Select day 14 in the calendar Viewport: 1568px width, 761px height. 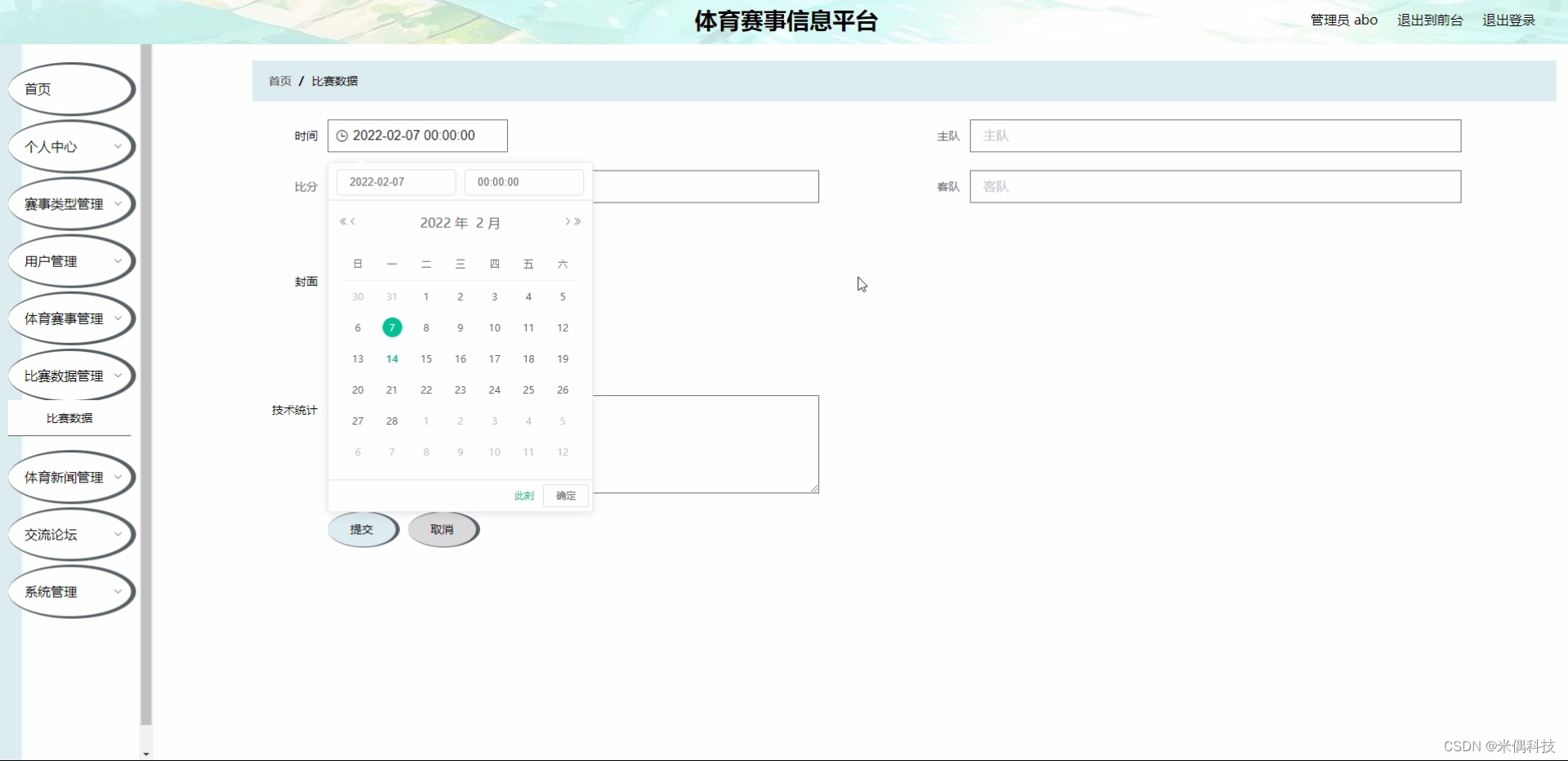pos(391,358)
